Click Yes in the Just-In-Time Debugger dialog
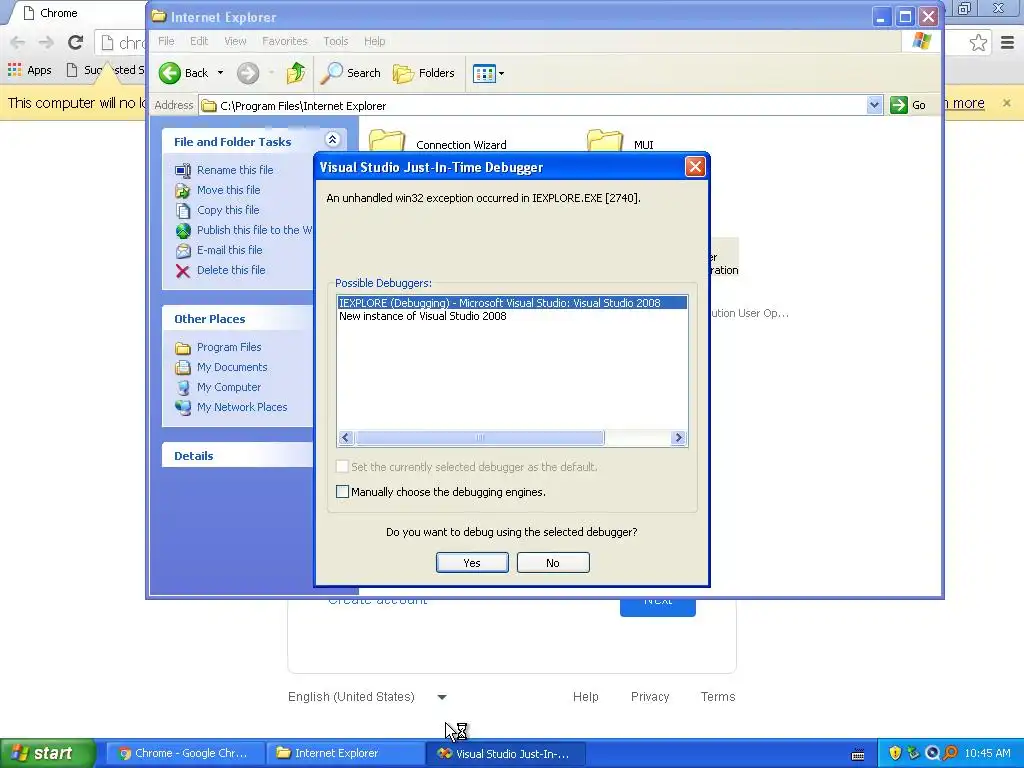Screen dimensions: 1024x768 click(472, 563)
